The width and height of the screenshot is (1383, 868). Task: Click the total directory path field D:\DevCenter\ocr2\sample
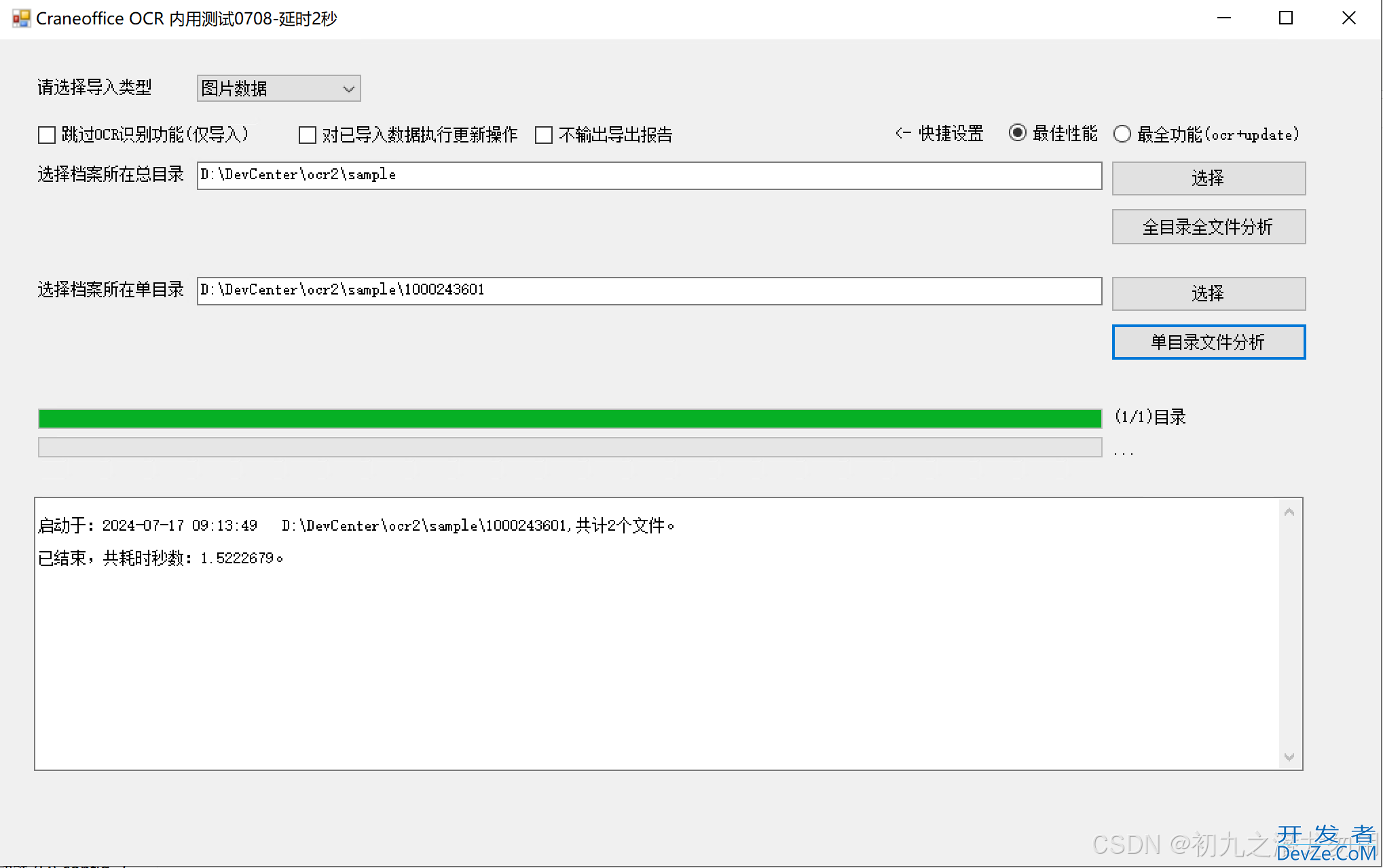pos(649,175)
